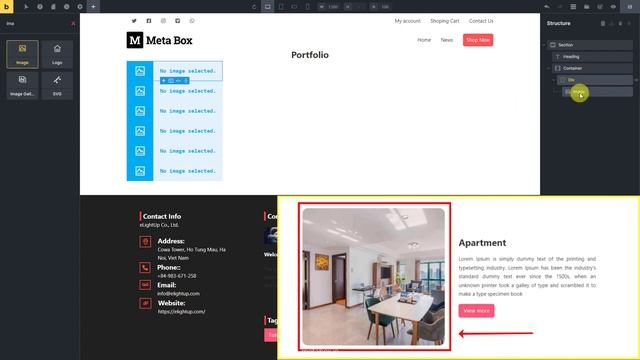Screen dimensions: 640x360
Task: Open the Contact Us link
Action: 481,21
